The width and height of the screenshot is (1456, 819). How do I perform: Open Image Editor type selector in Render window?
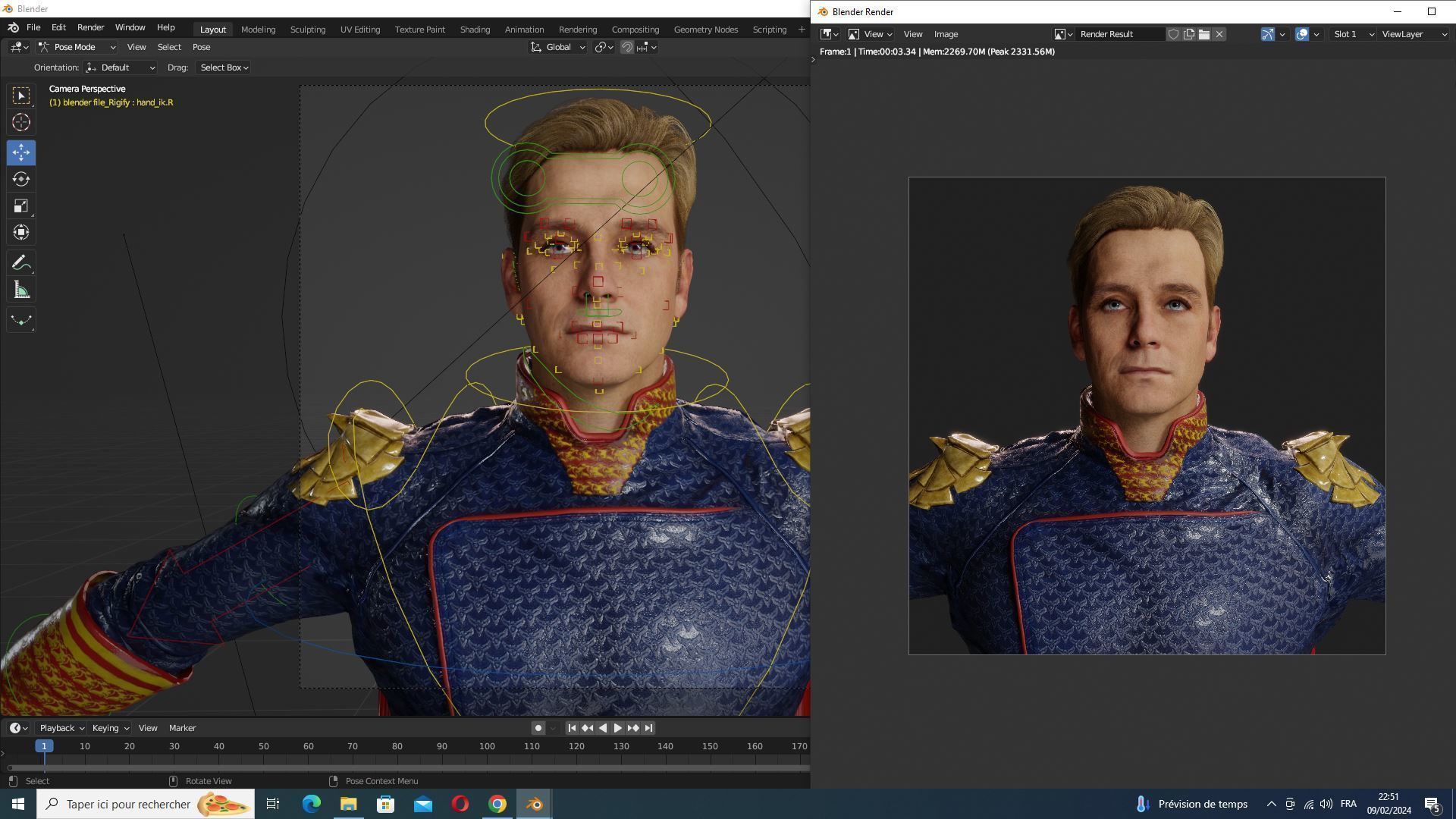pos(830,34)
